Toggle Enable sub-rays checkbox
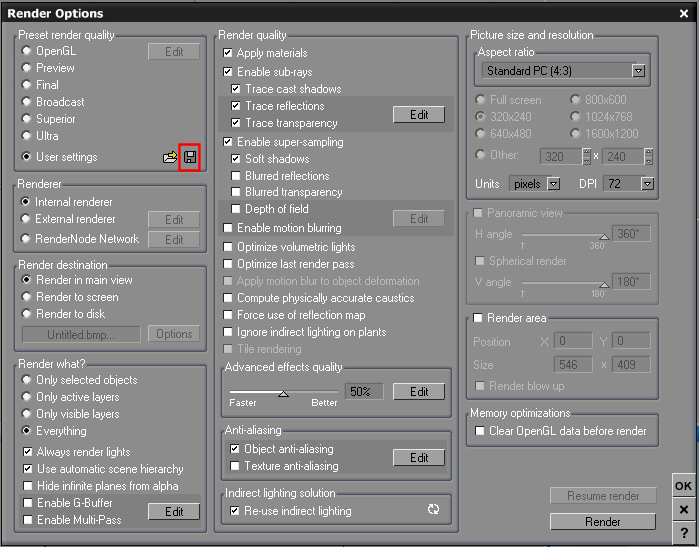Screen dimensions: 699x547 coord(227,71)
